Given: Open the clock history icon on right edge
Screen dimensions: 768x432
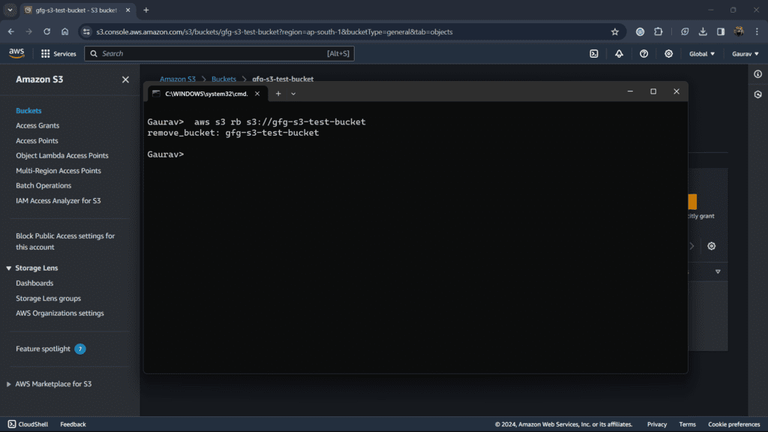Looking at the screenshot, I should point(758,95).
